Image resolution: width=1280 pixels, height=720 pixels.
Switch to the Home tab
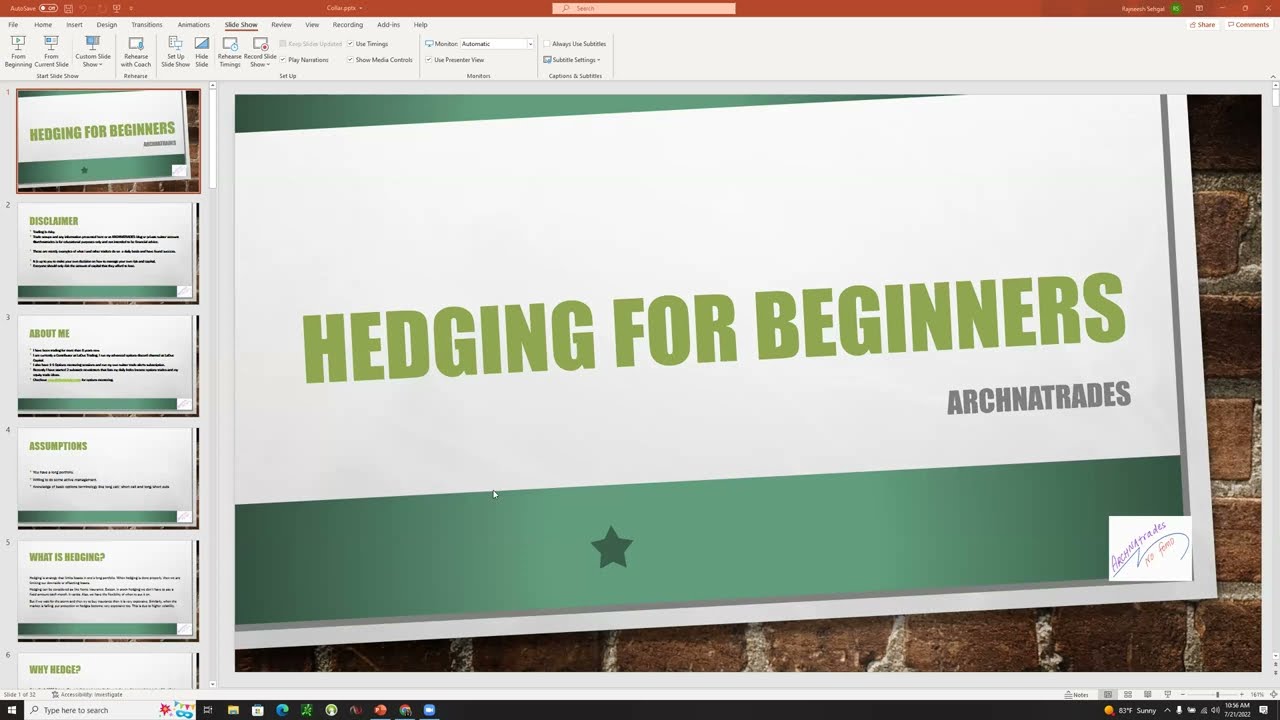(43, 24)
